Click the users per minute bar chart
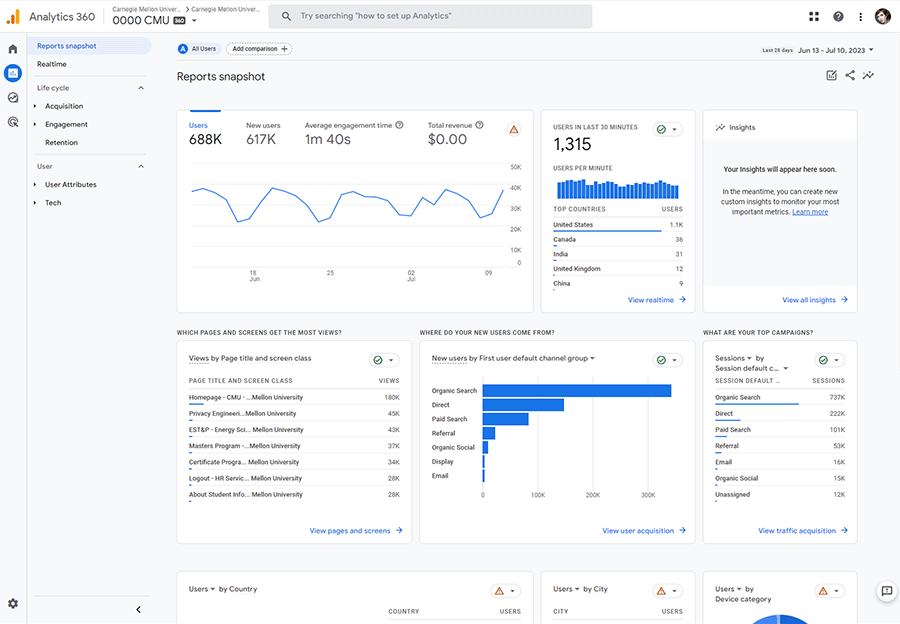This screenshot has width=900, height=624. coord(618,189)
